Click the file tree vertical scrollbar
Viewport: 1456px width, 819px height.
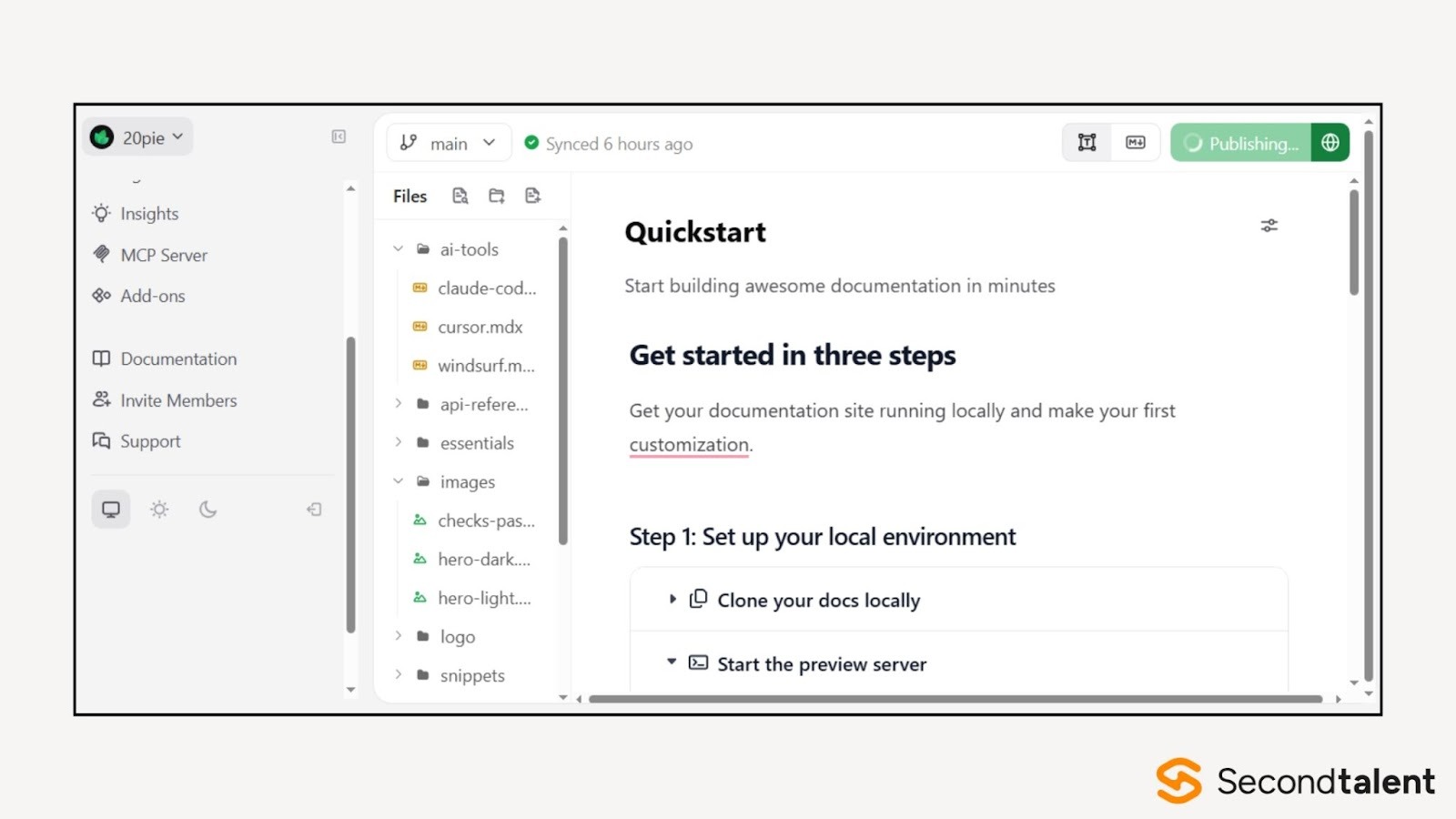tap(563, 389)
